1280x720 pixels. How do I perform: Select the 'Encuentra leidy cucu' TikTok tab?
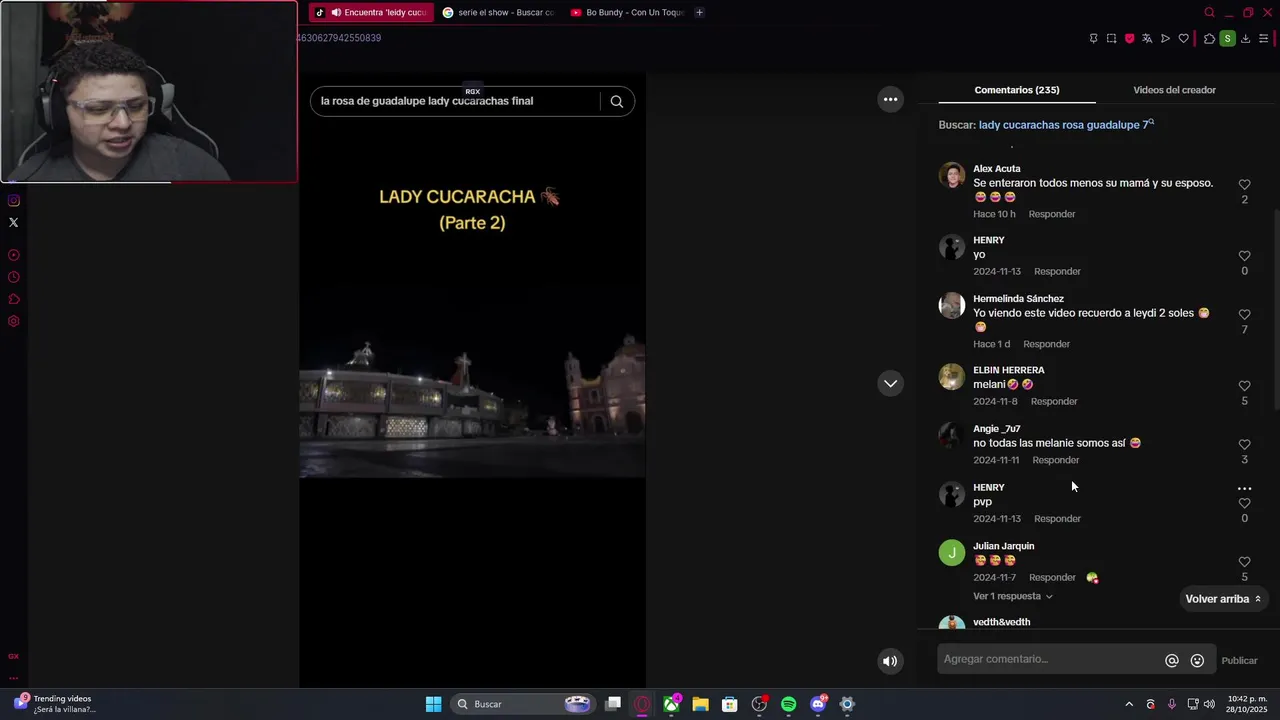[x=370, y=12]
